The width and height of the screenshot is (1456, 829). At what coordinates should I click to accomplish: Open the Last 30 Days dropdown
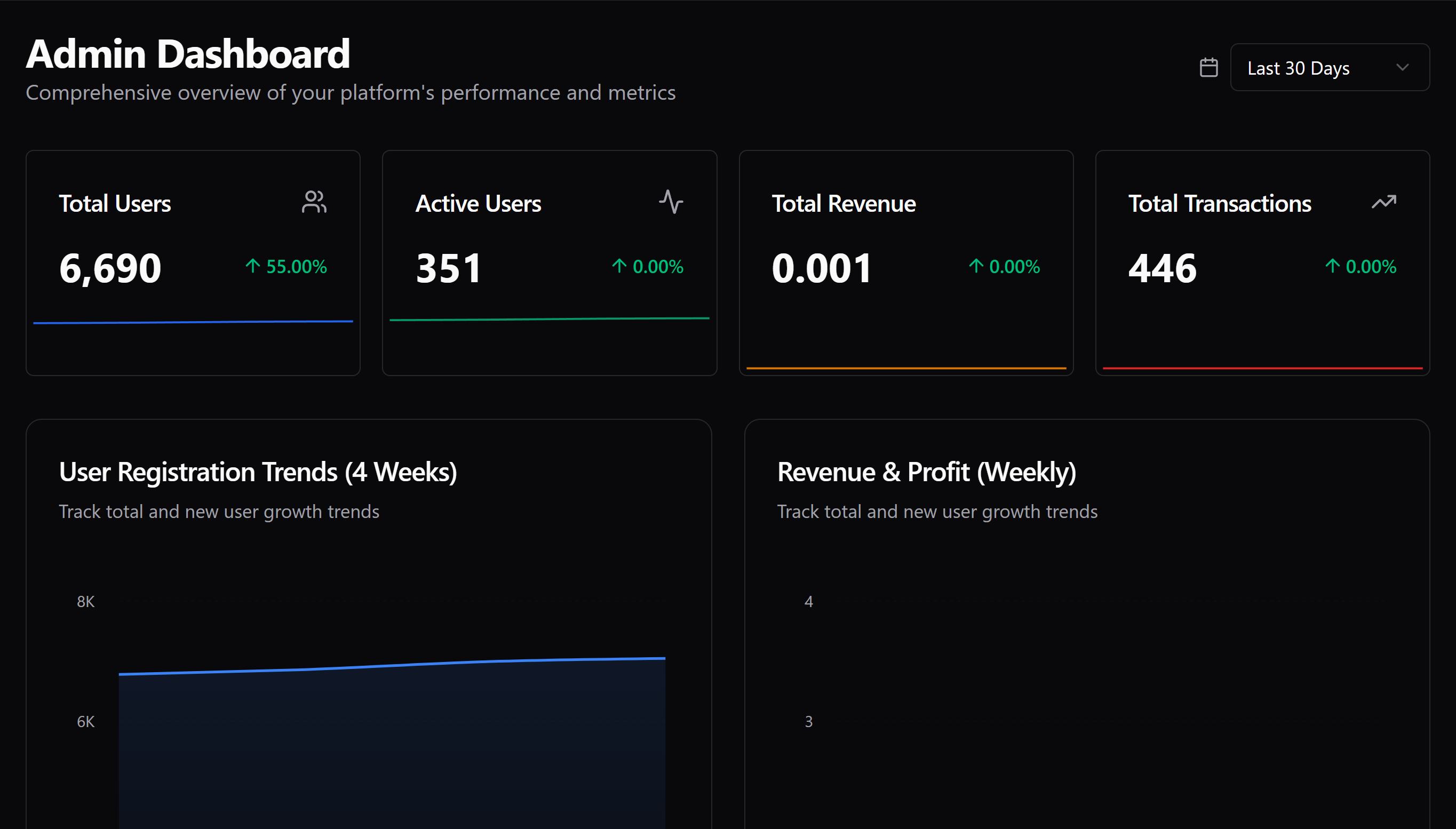(x=1330, y=67)
